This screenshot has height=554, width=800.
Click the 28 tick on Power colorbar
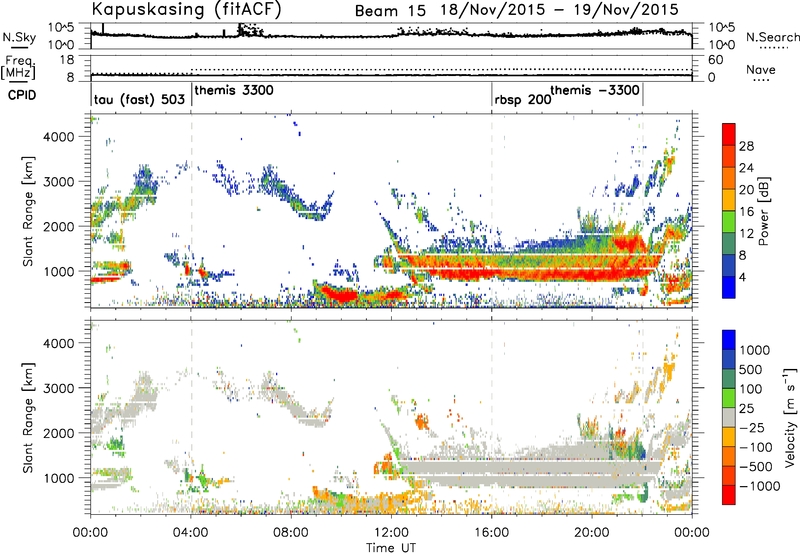point(746,146)
